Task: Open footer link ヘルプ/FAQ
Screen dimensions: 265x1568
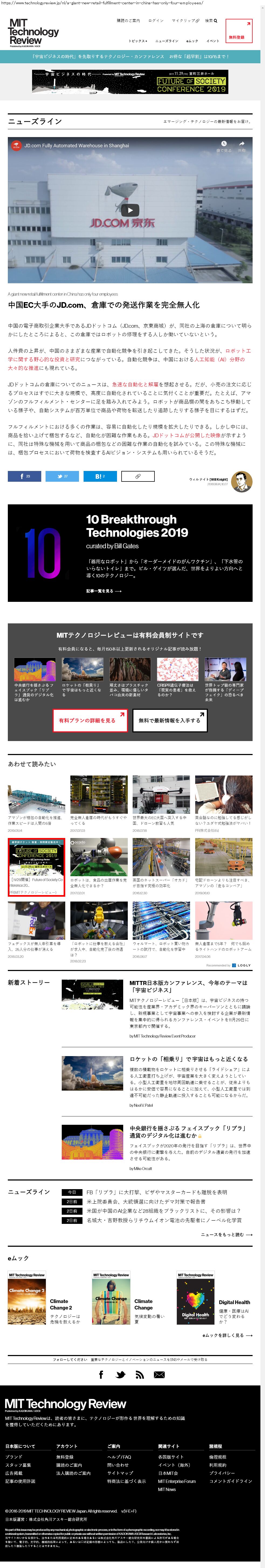Action: point(119,1457)
